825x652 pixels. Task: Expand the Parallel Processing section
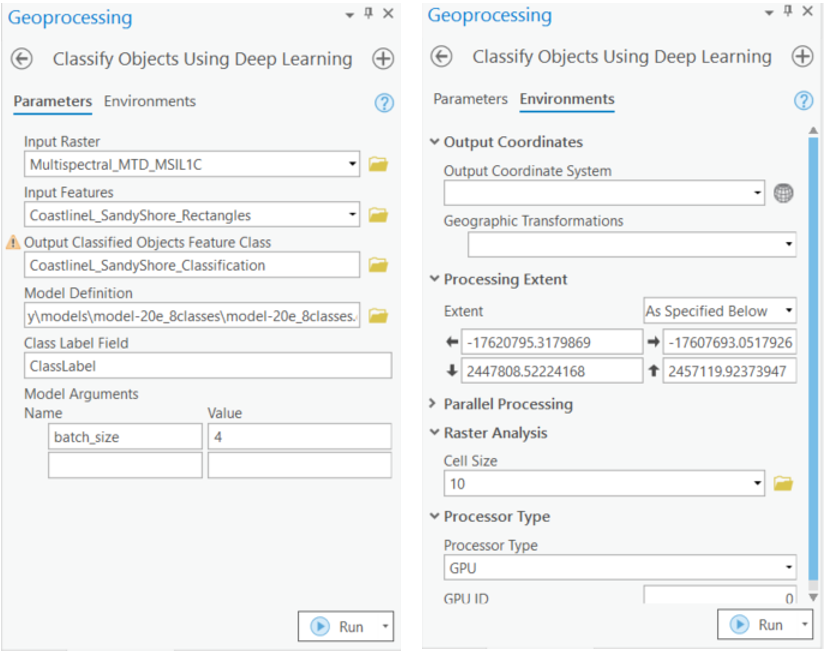tap(433, 404)
